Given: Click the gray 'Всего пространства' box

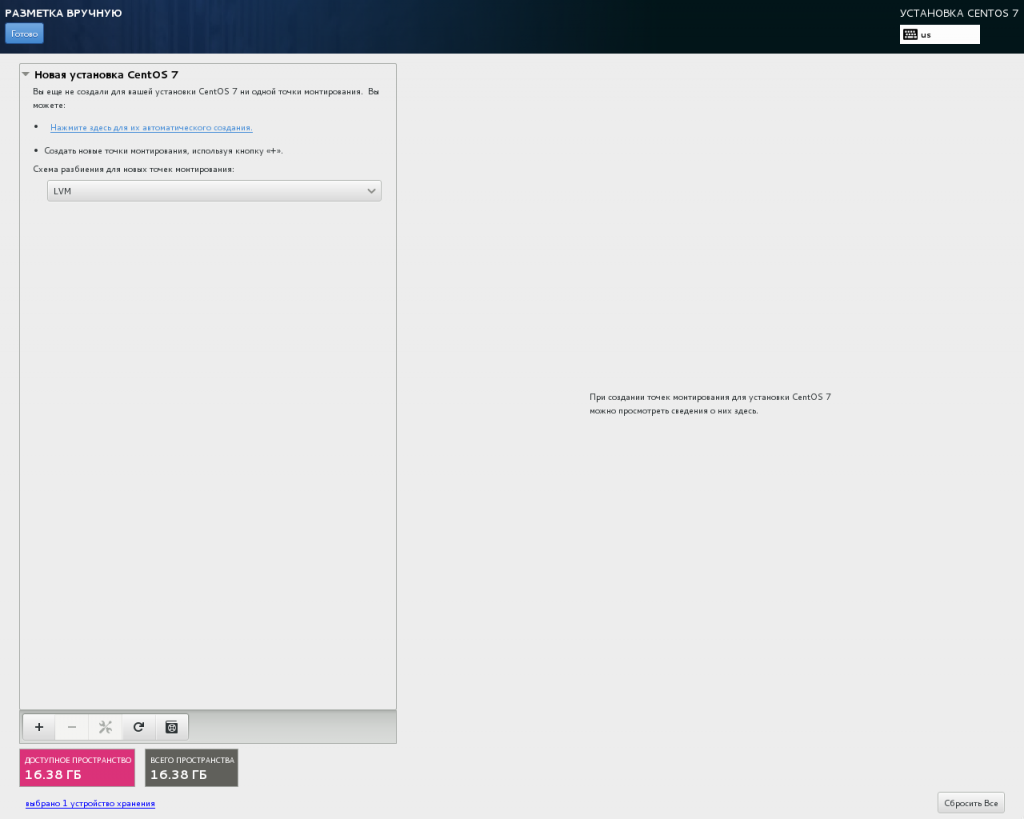Looking at the screenshot, I should [191, 767].
